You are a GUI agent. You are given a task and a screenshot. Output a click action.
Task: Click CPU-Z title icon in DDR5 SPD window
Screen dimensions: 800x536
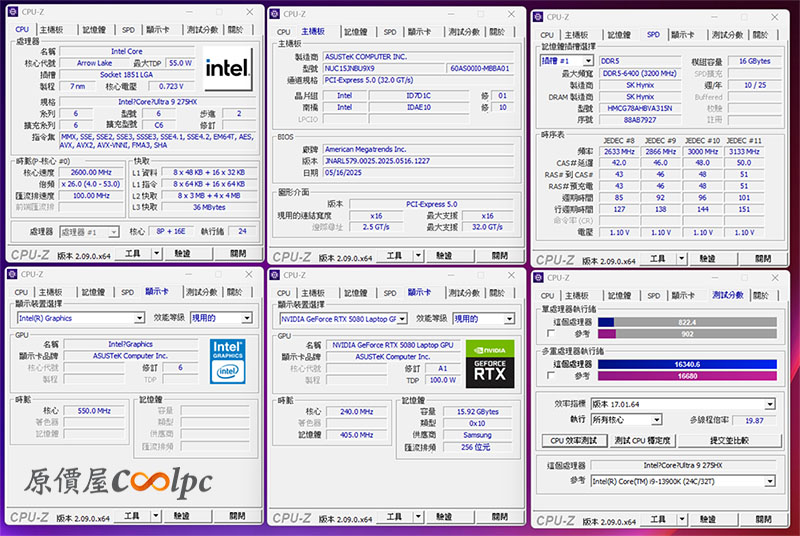[538, 17]
